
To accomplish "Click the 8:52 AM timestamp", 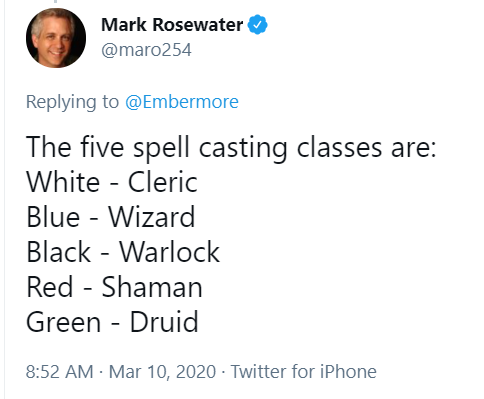I will 60,371.
